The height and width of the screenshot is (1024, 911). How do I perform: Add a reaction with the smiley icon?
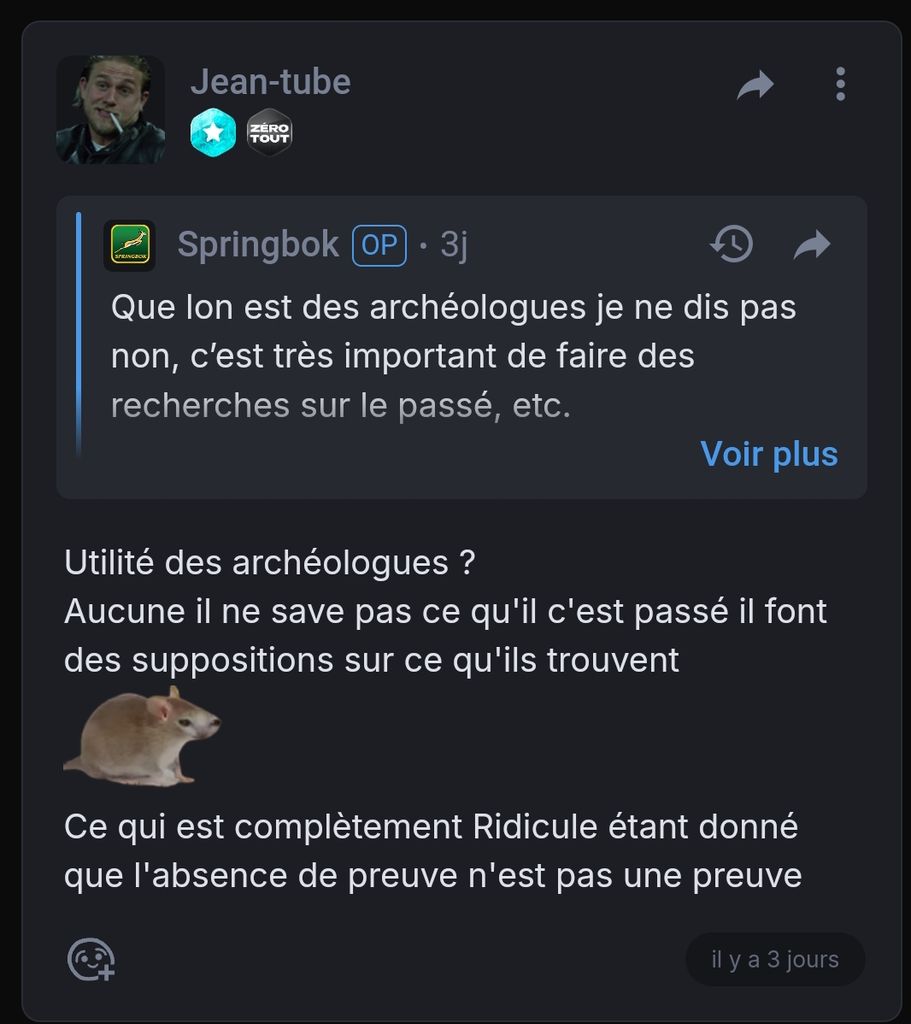click(90, 960)
